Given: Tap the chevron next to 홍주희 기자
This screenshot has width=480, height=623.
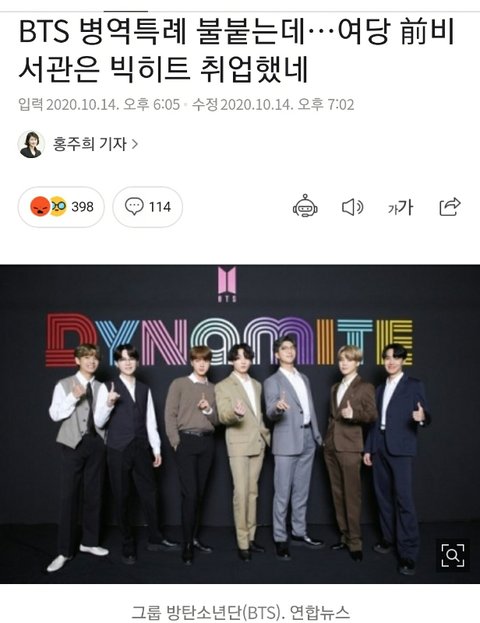Looking at the screenshot, I should point(135,144).
